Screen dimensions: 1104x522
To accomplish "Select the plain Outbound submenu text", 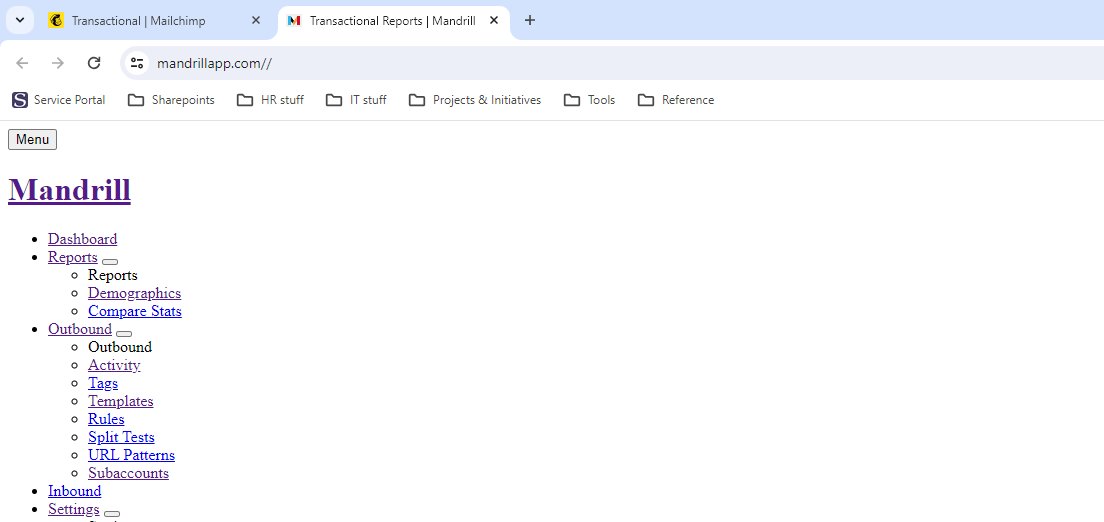I will pos(120,347).
